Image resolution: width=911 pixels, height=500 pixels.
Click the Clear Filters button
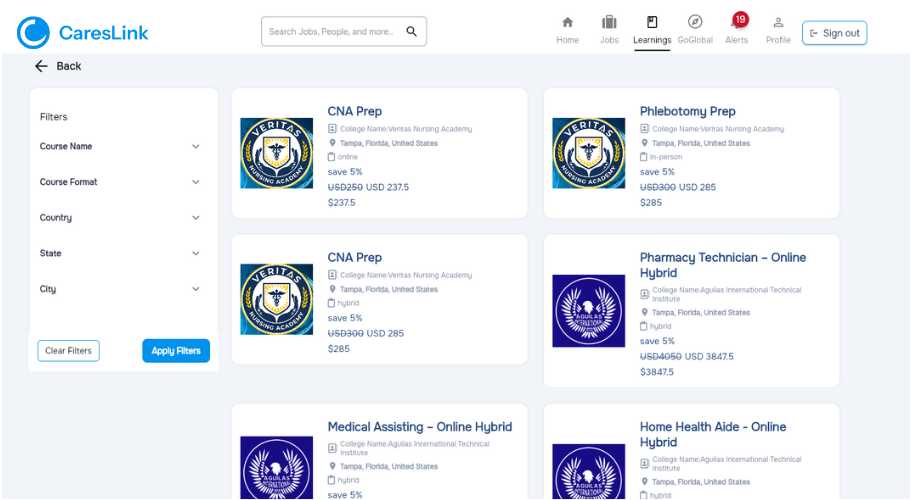click(x=68, y=351)
